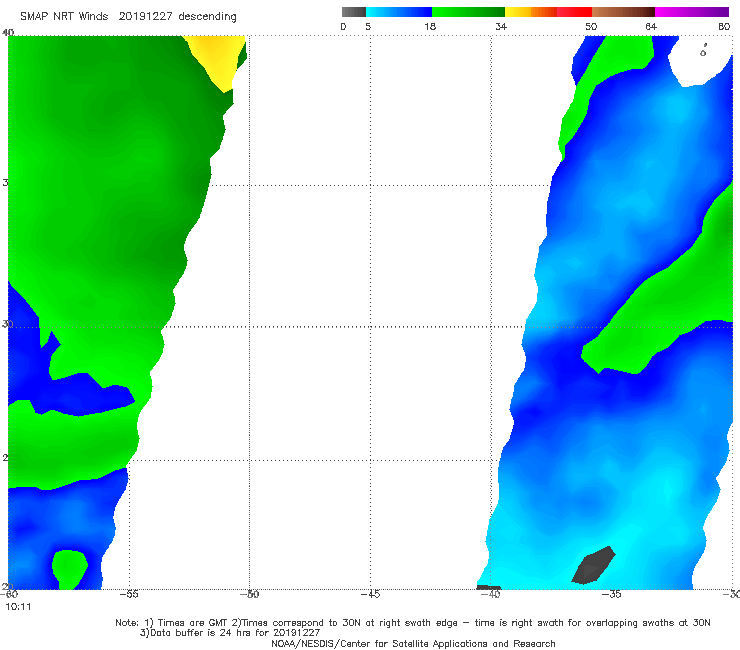This screenshot has width=740, height=650.
Task: Click the cyan-to-blue colorbar segment
Action: pos(399,12)
